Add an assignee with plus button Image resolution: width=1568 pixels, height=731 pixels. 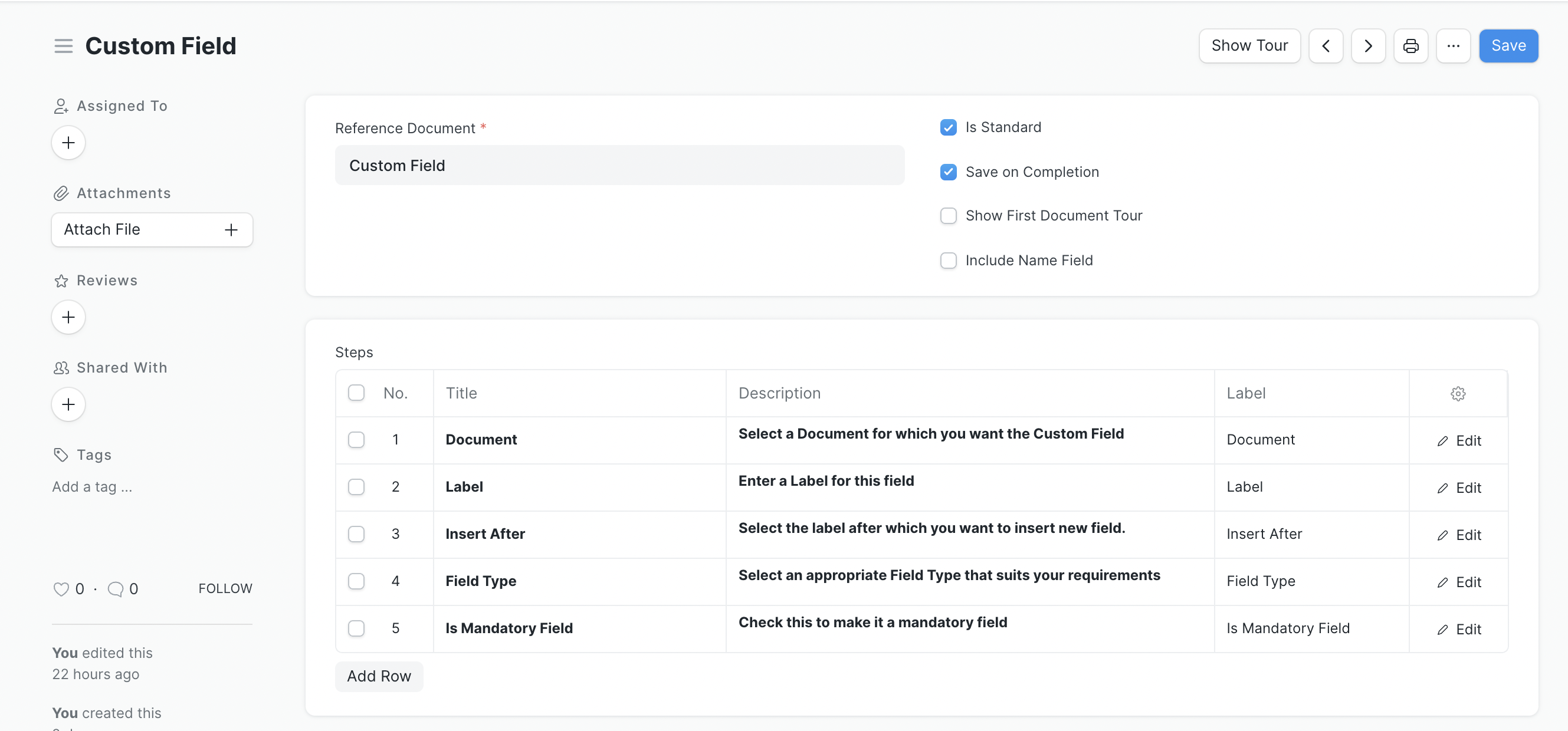68,143
